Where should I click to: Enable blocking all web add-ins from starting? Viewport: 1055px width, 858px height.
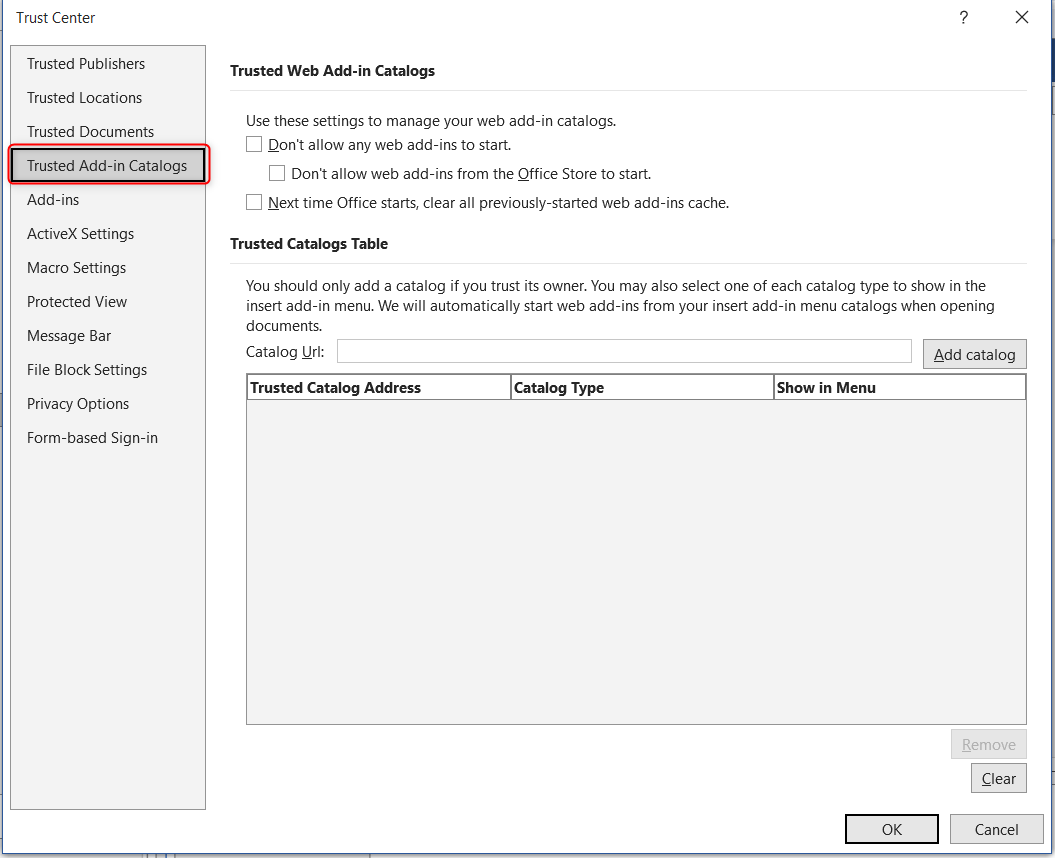(254, 143)
